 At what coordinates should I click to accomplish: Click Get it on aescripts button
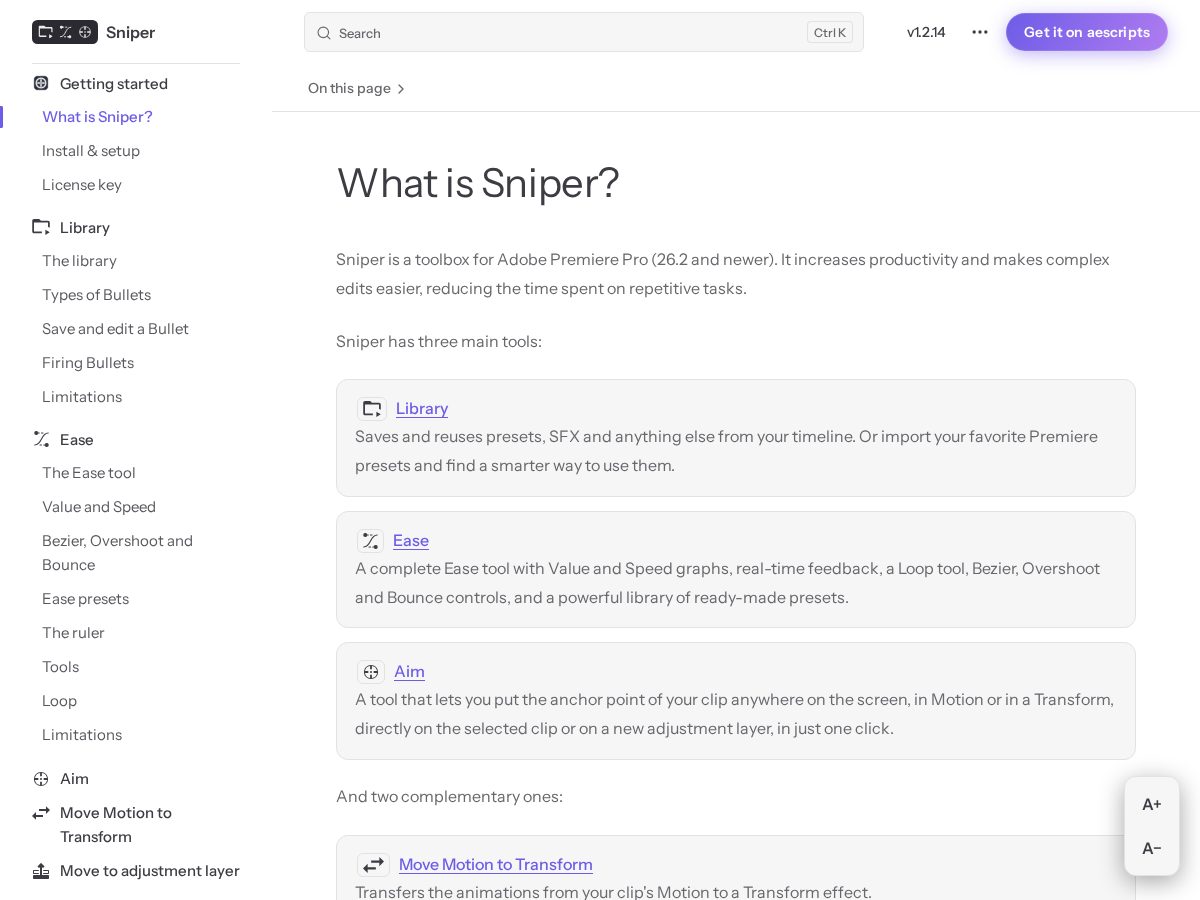[x=1087, y=32]
